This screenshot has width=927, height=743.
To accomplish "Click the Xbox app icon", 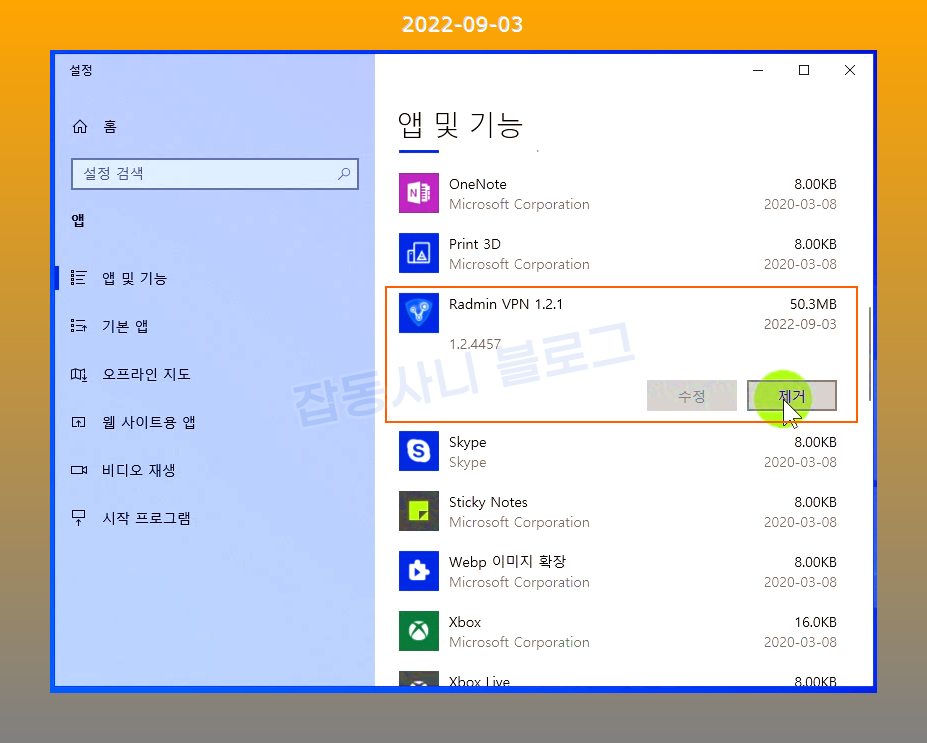I will pos(419,631).
